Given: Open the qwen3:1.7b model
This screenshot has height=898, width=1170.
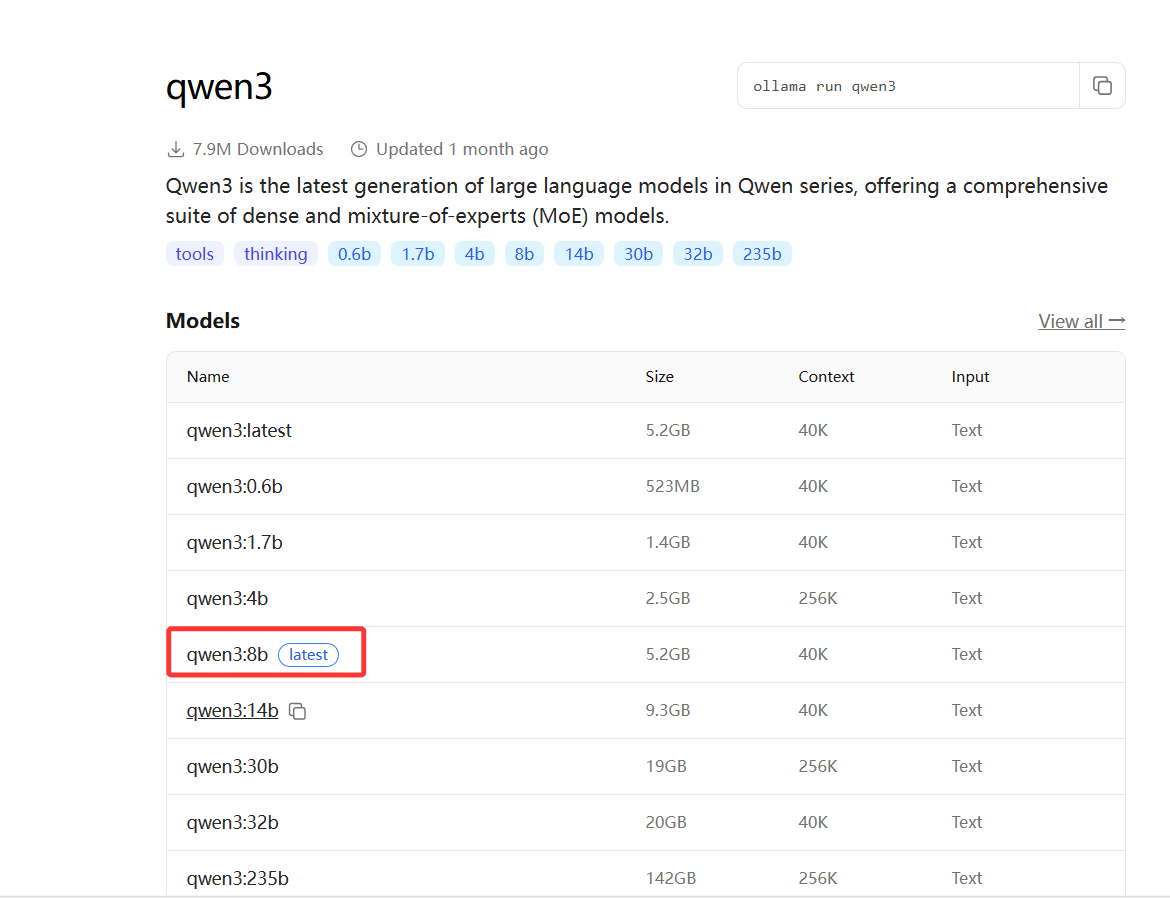Looking at the screenshot, I should point(234,543).
